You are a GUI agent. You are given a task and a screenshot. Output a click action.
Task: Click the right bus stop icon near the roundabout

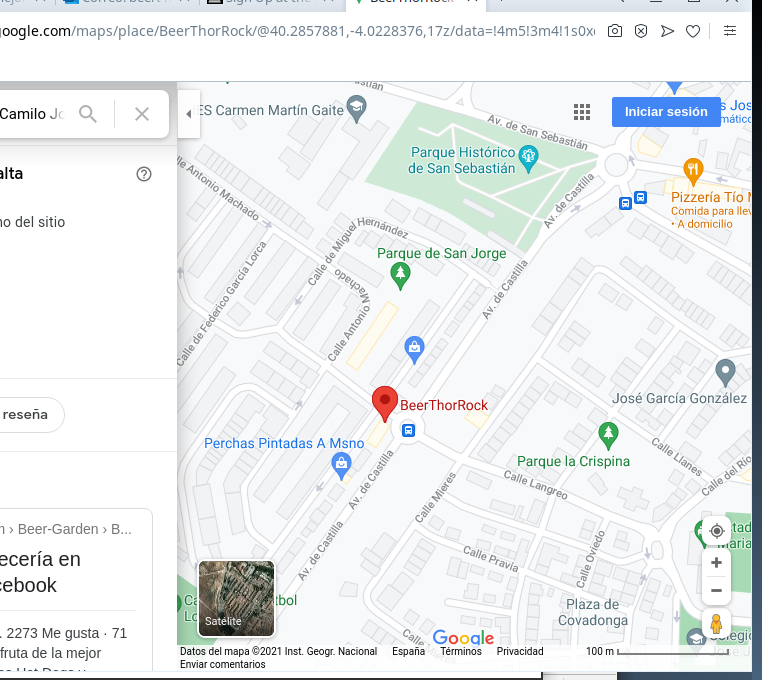tap(641, 197)
